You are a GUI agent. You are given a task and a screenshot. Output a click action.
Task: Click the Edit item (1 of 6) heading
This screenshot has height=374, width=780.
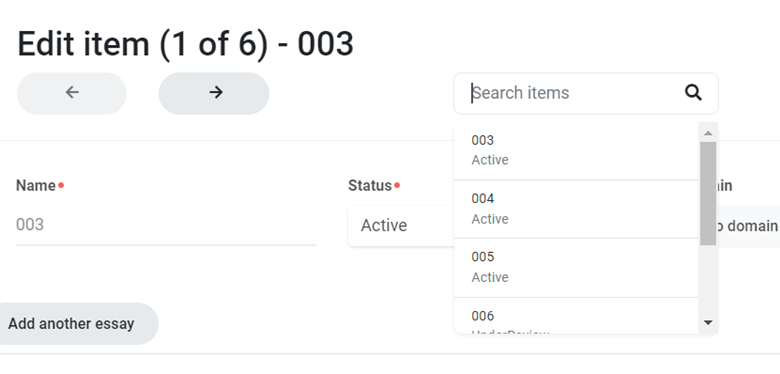186,44
